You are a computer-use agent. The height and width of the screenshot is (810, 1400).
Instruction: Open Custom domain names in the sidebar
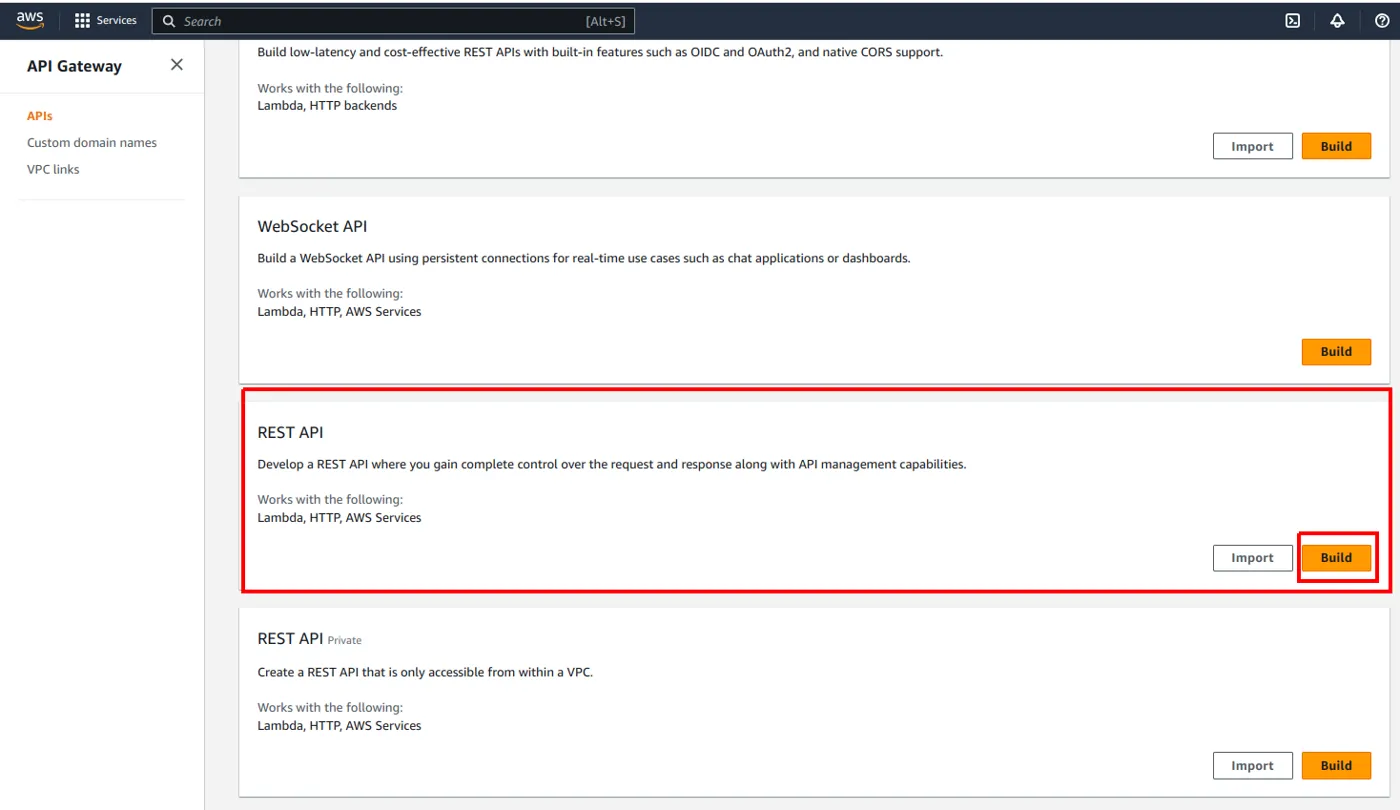92,143
